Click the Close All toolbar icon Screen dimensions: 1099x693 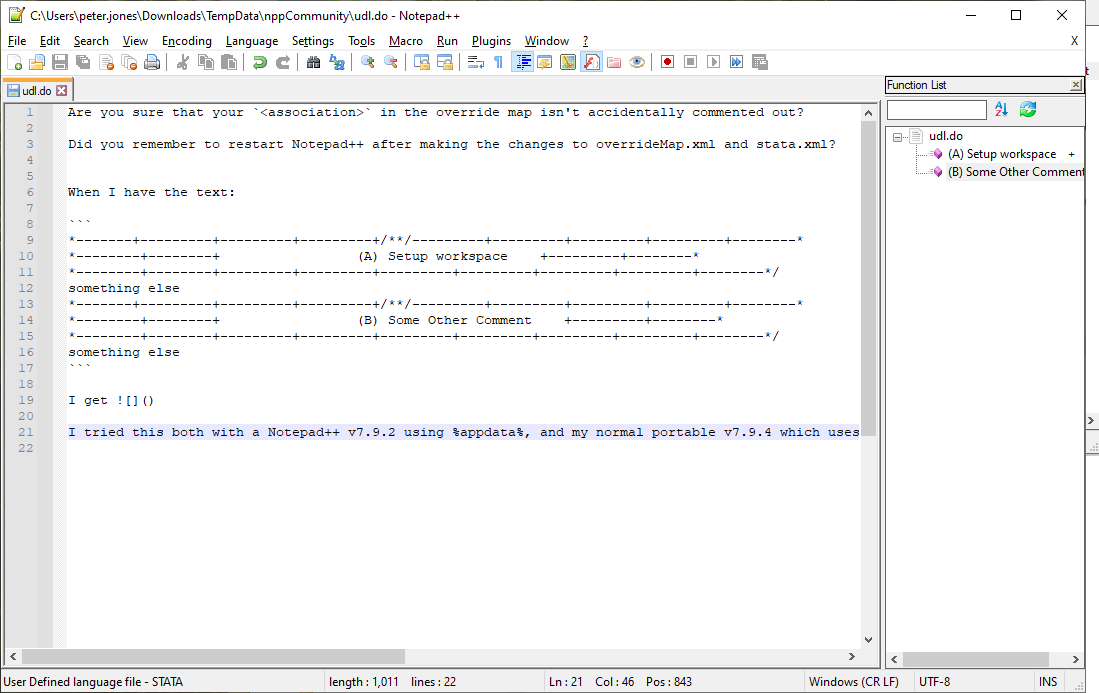tap(130, 62)
